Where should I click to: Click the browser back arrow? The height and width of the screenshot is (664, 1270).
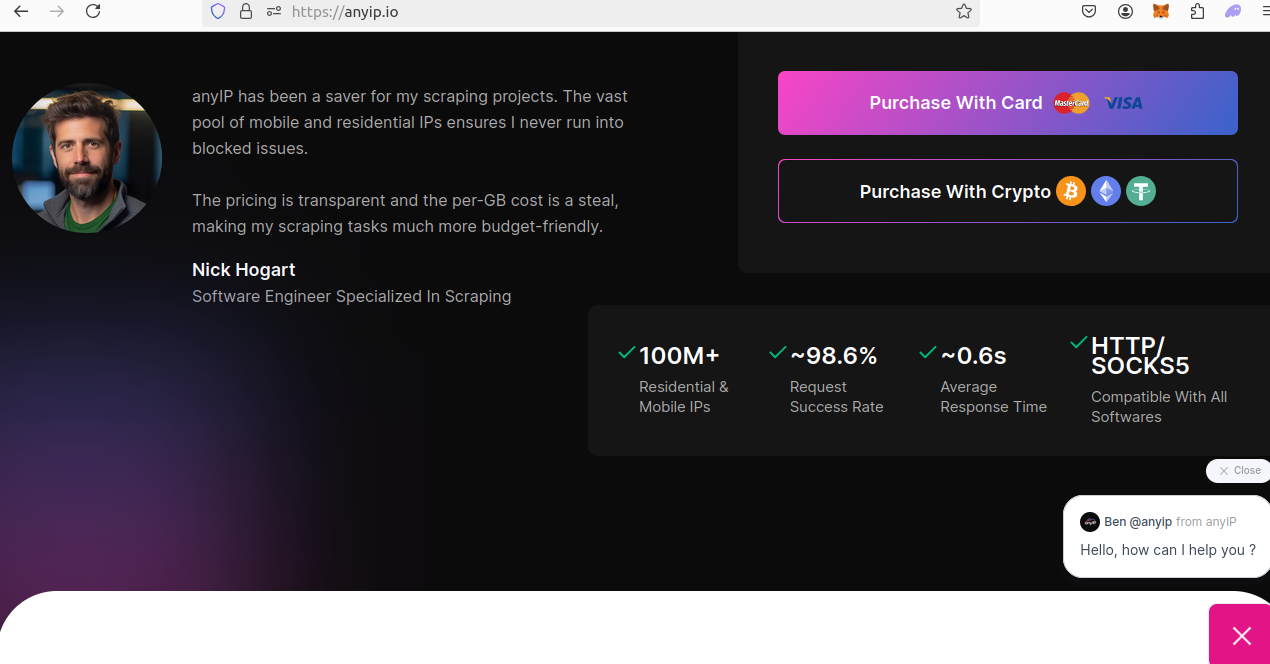tap(21, 12)
